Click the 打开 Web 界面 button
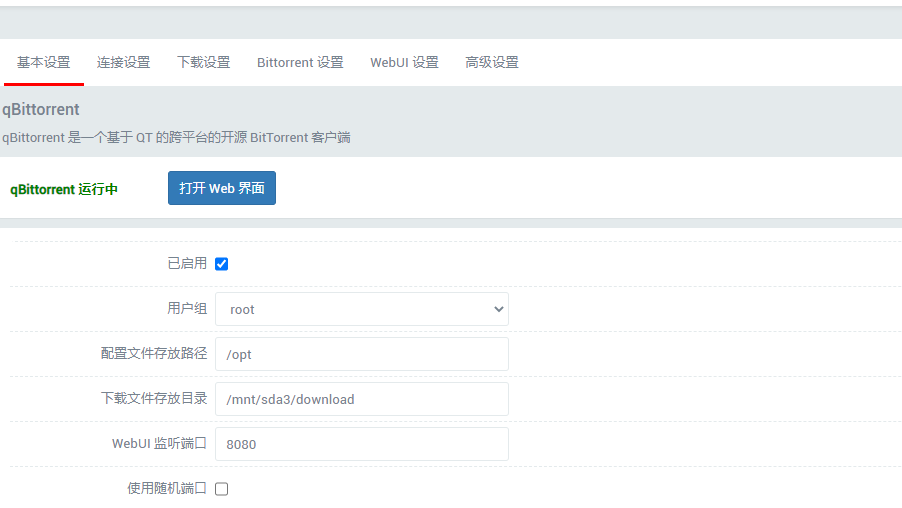 222,188
